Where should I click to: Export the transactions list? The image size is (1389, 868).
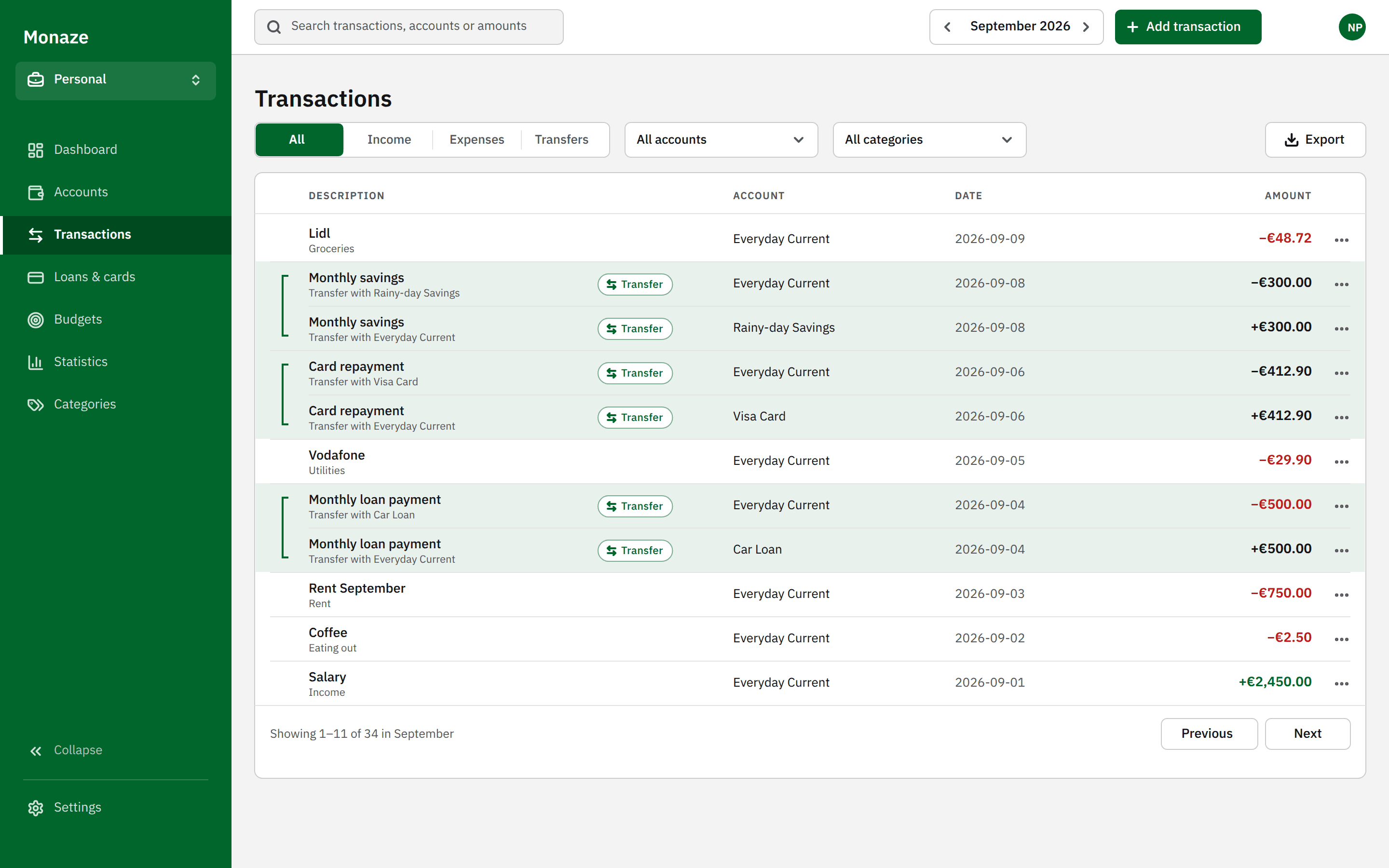[1315, 139]
